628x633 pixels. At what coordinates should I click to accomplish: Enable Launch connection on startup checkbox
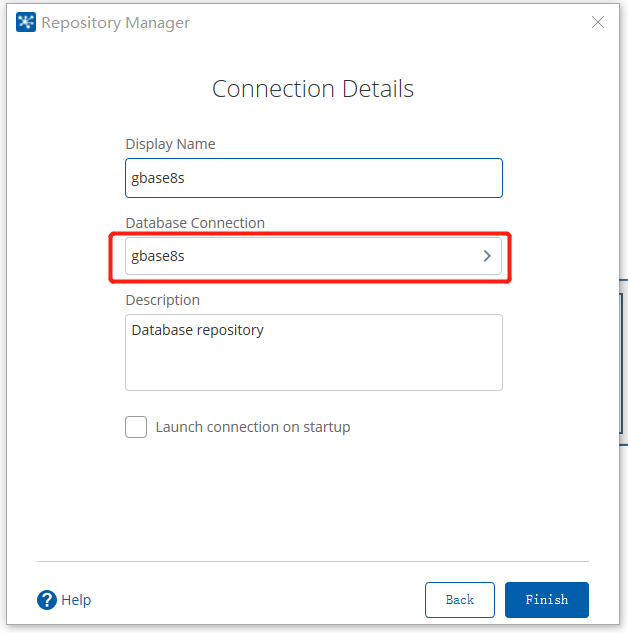[x=136, y=427]
